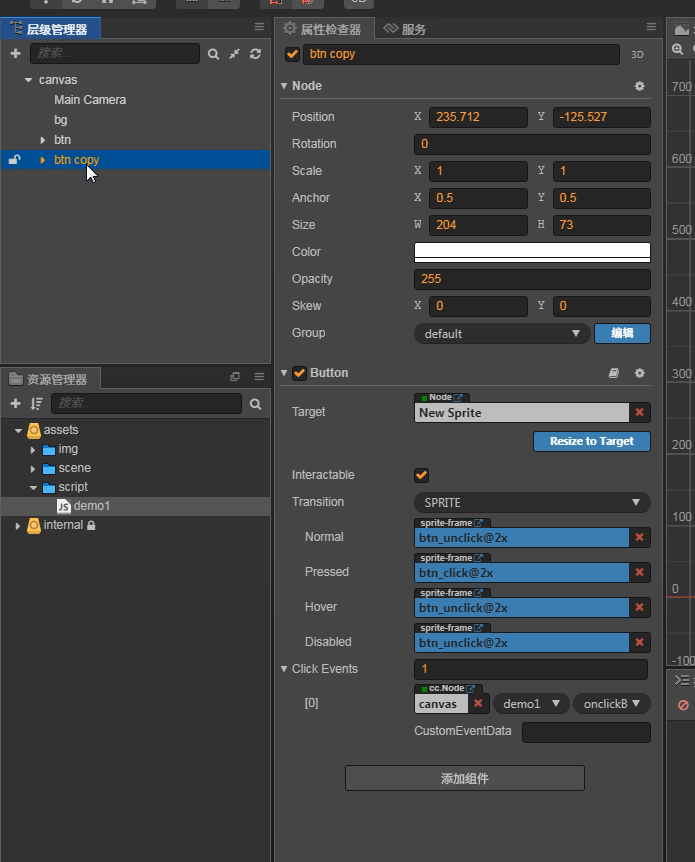The image size is (695, 862).
Task: Open the assets panel menu icon
Action: click(260, 377)
